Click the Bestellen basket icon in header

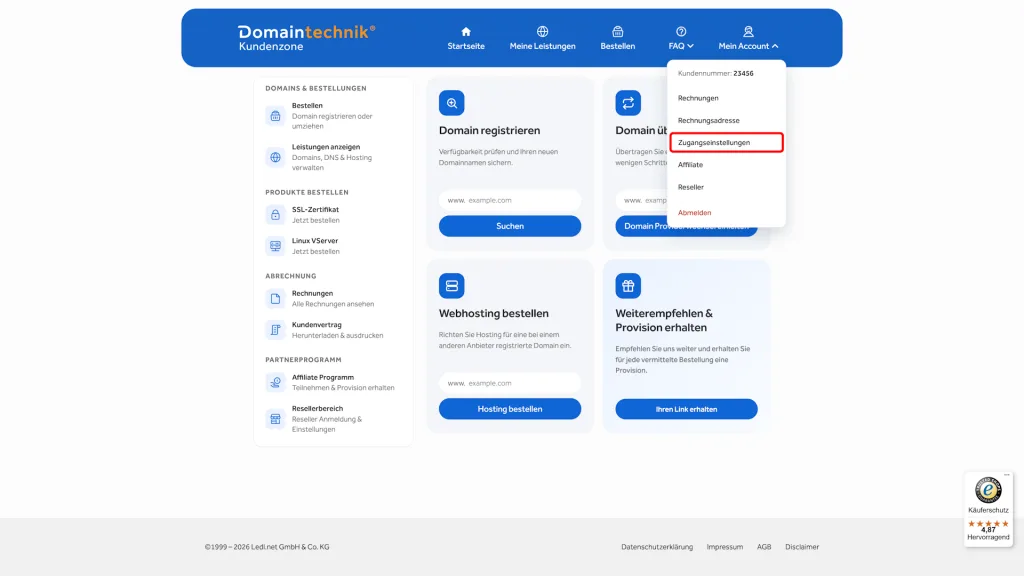coord(617,31)
